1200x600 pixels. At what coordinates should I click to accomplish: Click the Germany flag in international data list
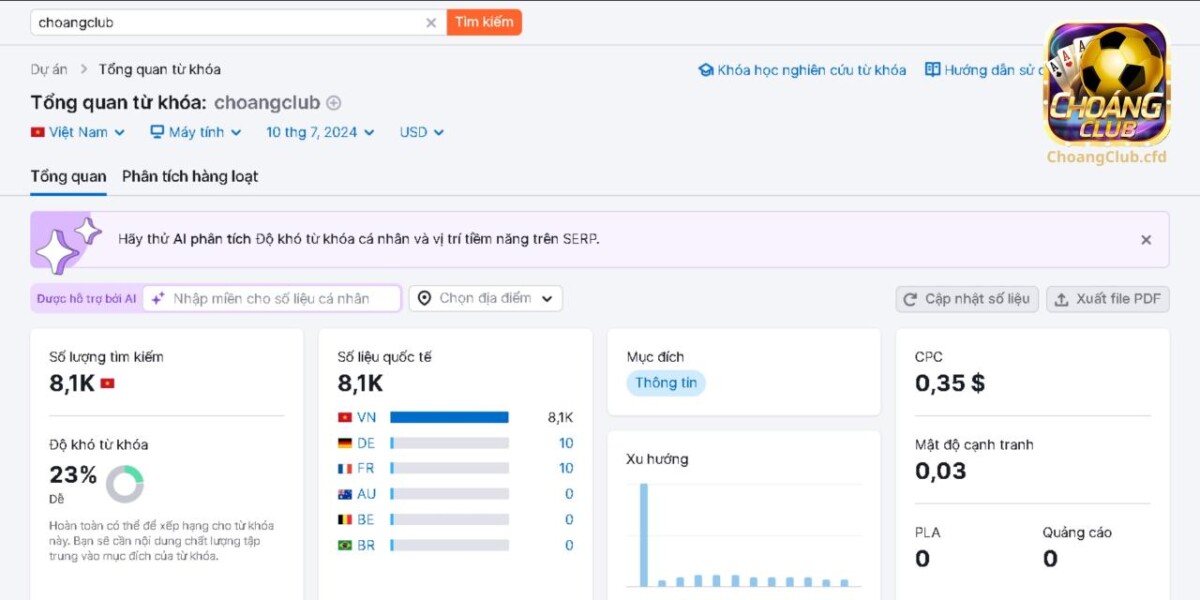click(344, 442)
